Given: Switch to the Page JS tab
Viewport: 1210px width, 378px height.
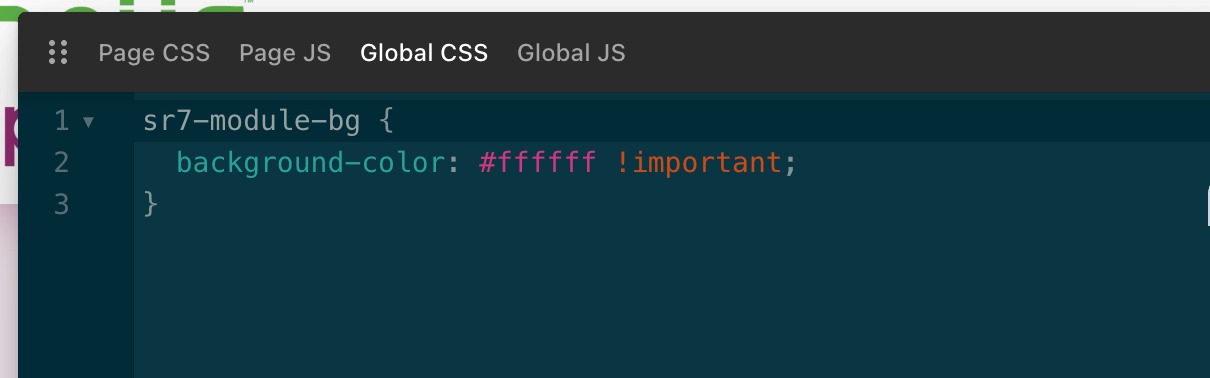Looking at the screenshot, I should click(x=285, y=53).
